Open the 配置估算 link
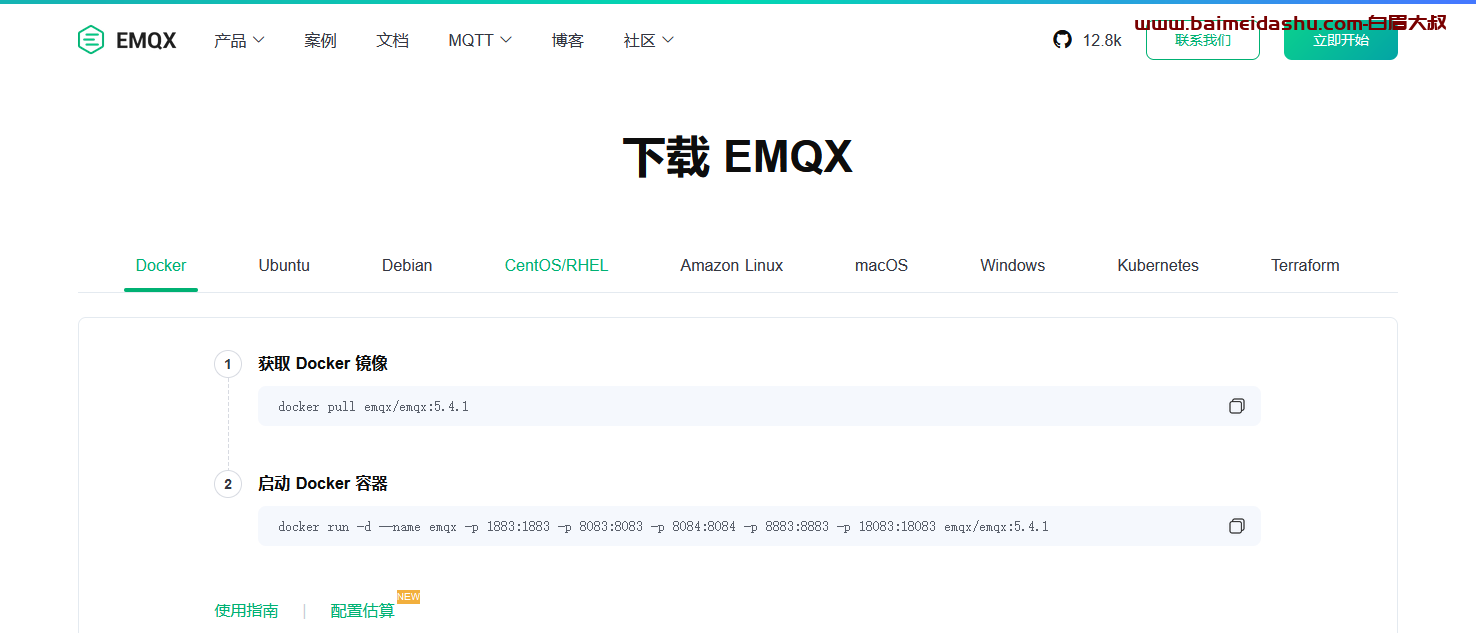The width and height of the screenshot is (1476, 633). 362,610
